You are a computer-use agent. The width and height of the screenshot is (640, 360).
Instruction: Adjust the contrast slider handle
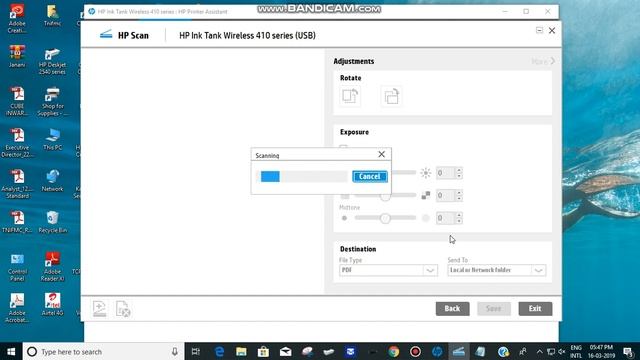point(385,197)
